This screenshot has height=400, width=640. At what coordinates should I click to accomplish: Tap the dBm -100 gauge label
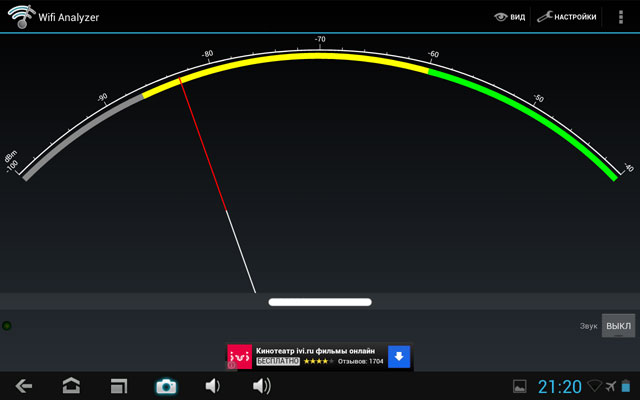pos(11,162)
